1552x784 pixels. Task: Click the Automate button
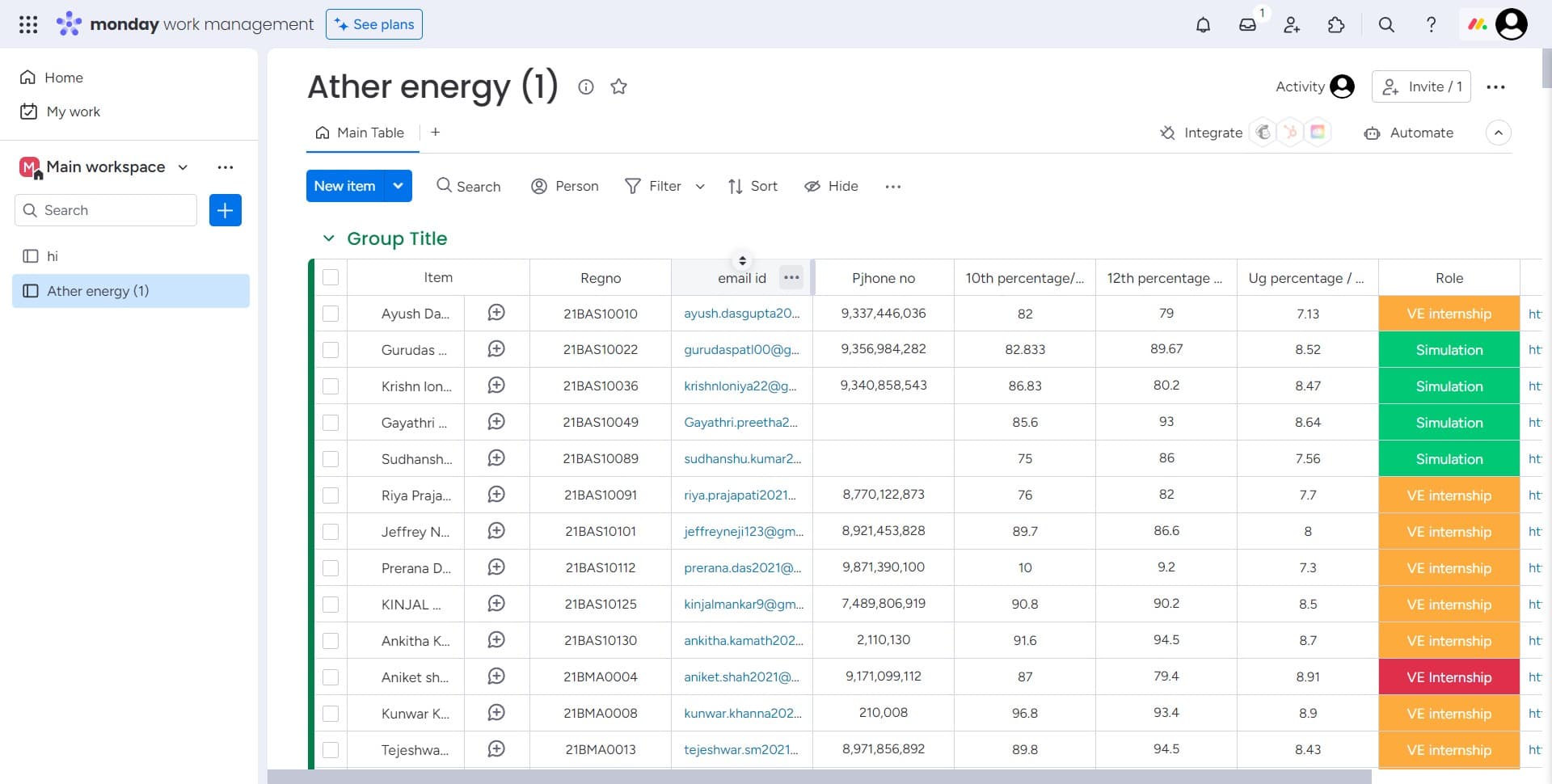pos(1409,133)
